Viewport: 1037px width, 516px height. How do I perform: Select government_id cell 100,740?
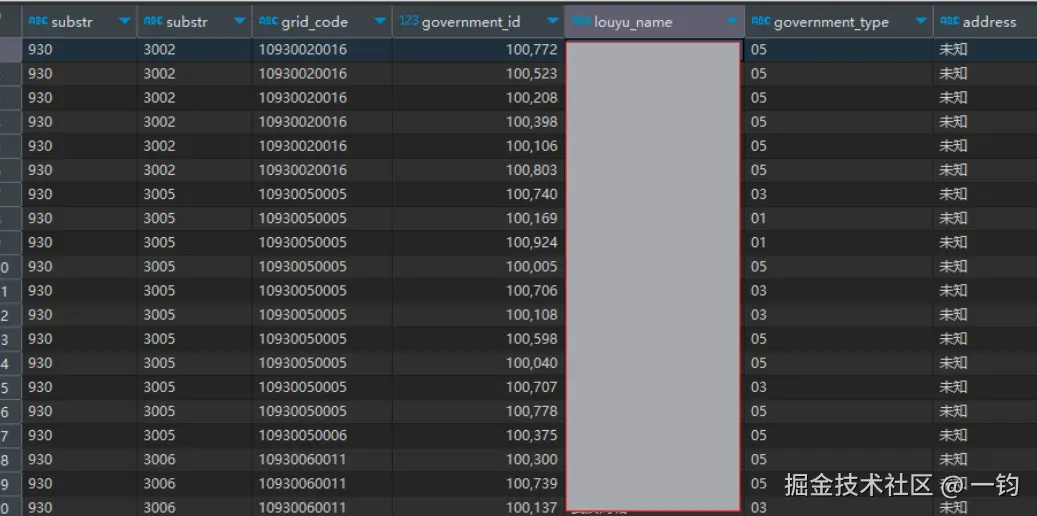coord(478,194)
